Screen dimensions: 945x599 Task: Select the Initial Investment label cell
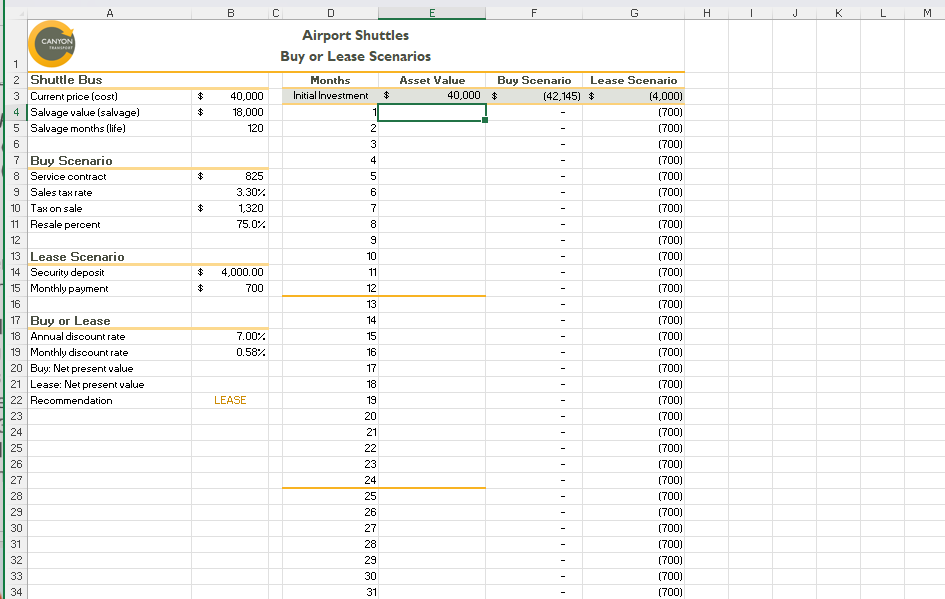[330, 96]
